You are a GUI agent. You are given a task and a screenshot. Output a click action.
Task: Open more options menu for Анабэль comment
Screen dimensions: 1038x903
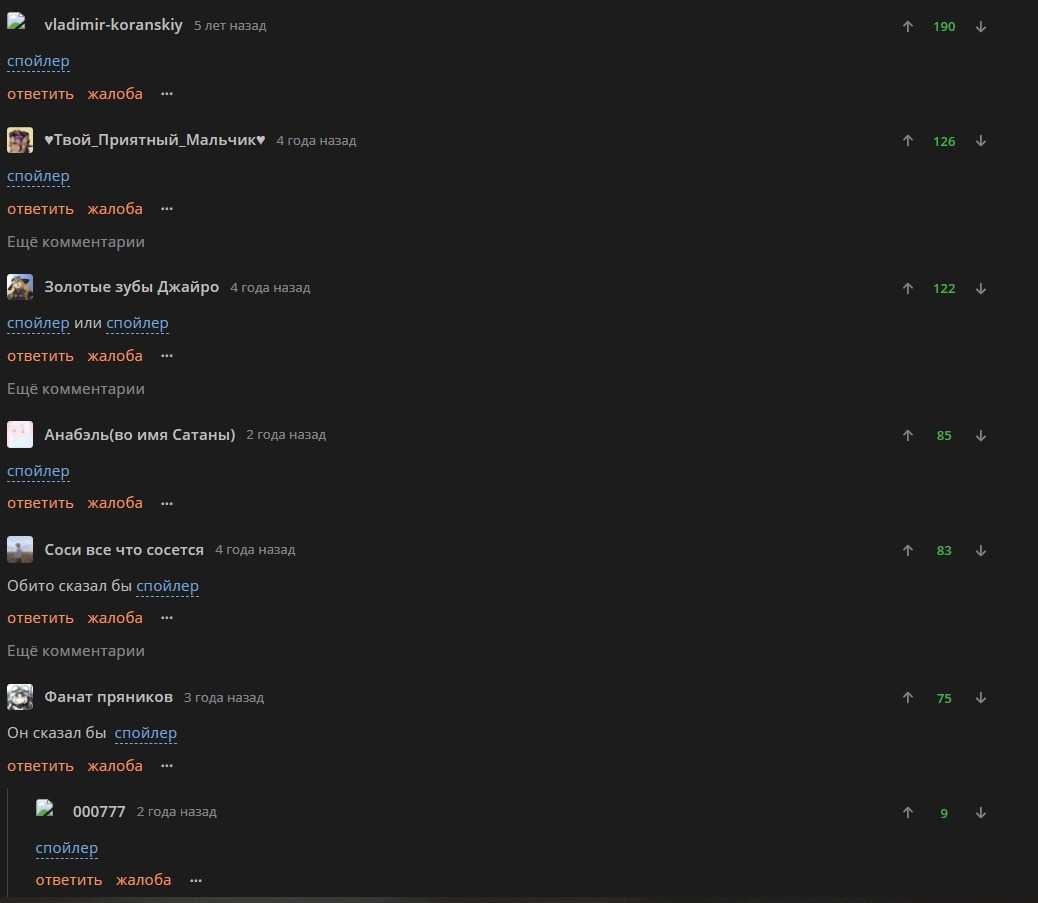point(167,504)
